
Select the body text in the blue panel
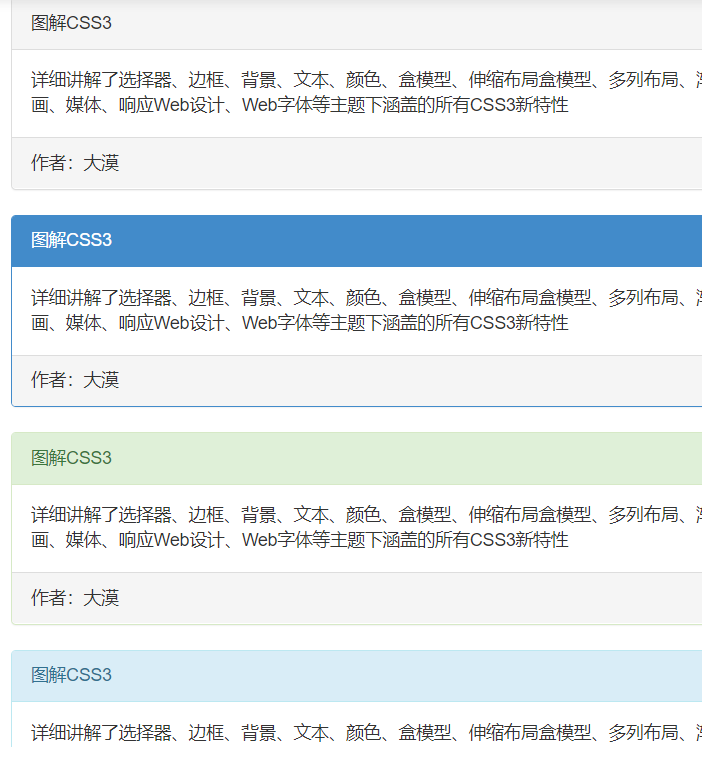click(366, 310)
